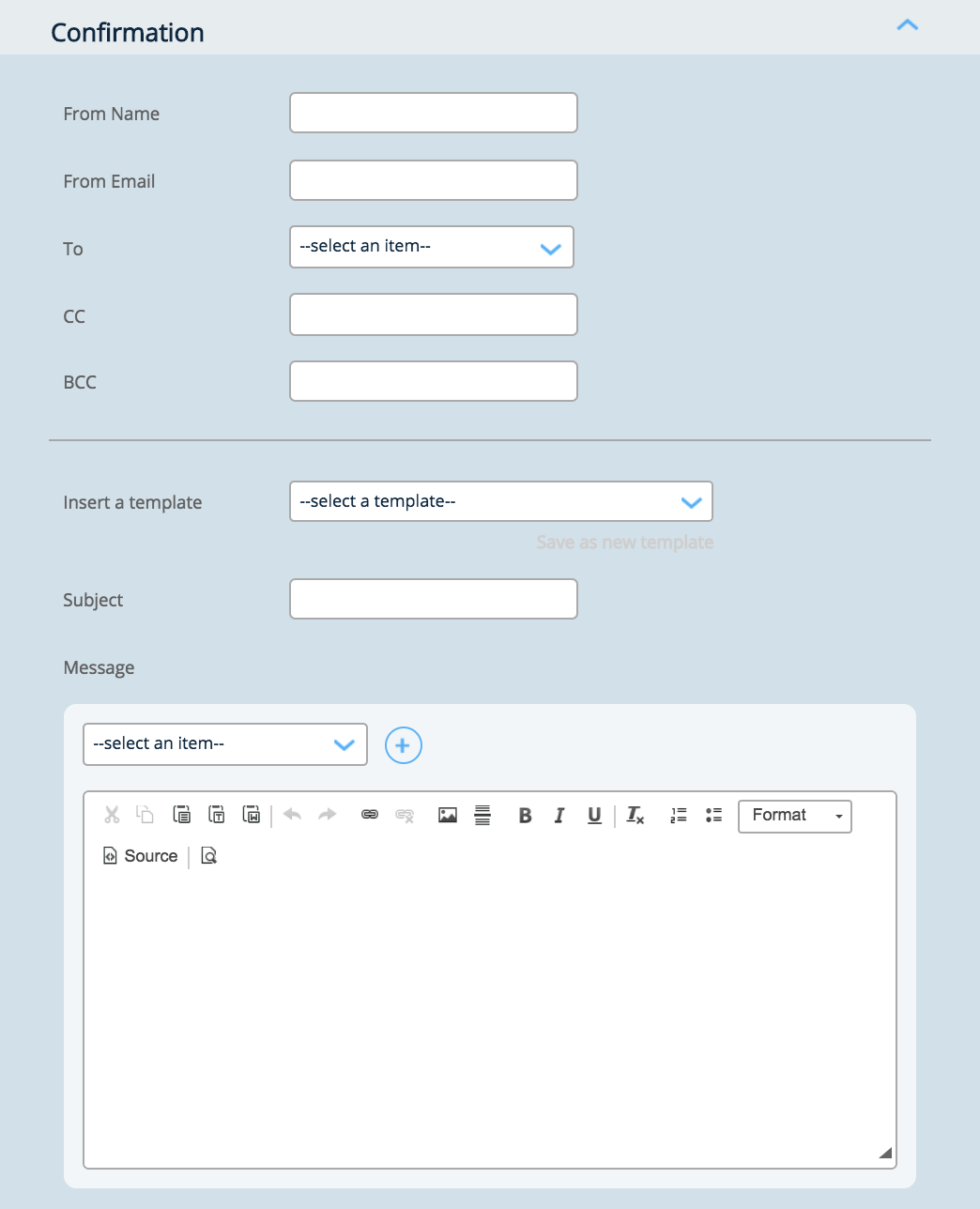Toggle bold formatting
This screenshot has height=1209, width=980.
pos(526,816)
